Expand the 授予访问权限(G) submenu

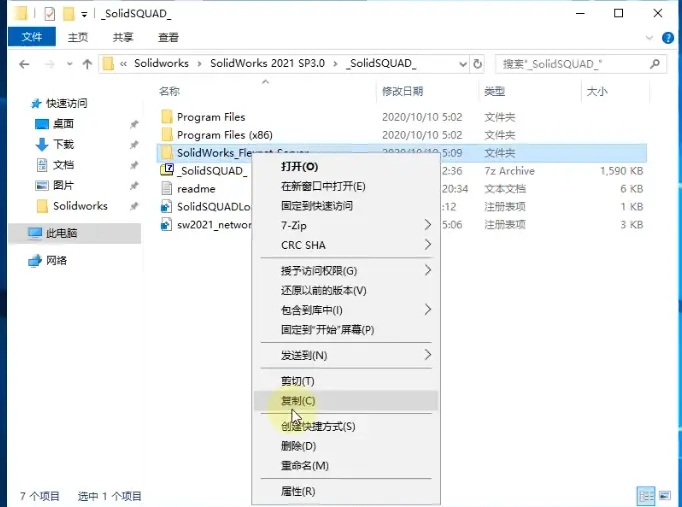[346, 271]
